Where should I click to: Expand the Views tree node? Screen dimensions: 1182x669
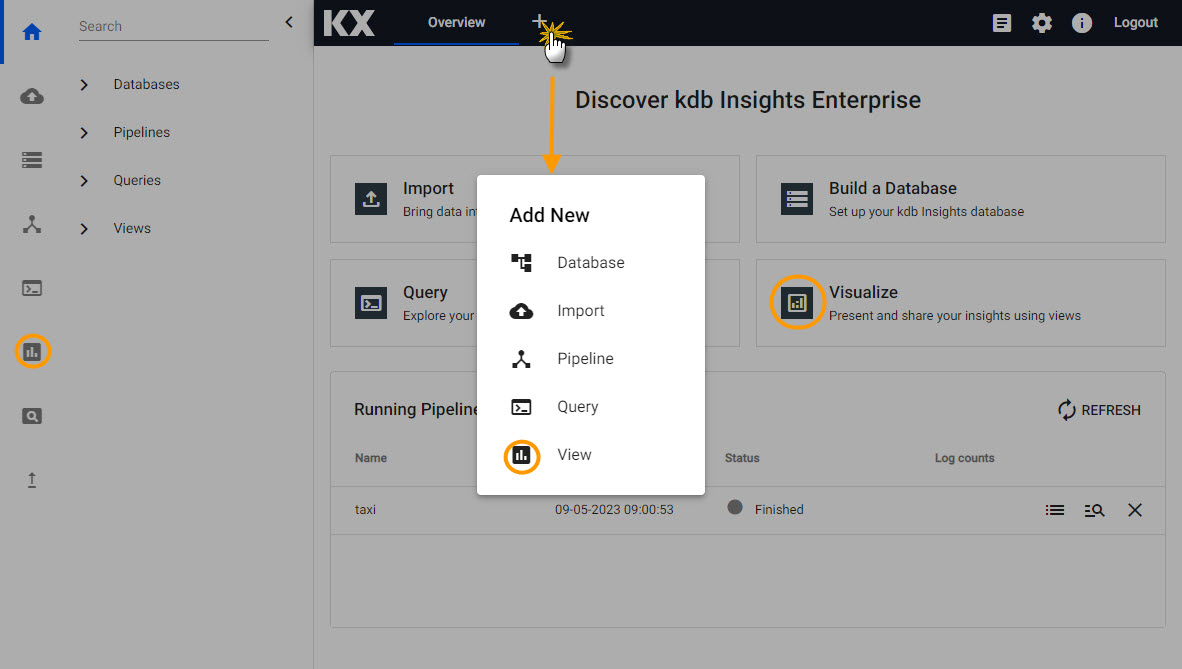point(84,229)
